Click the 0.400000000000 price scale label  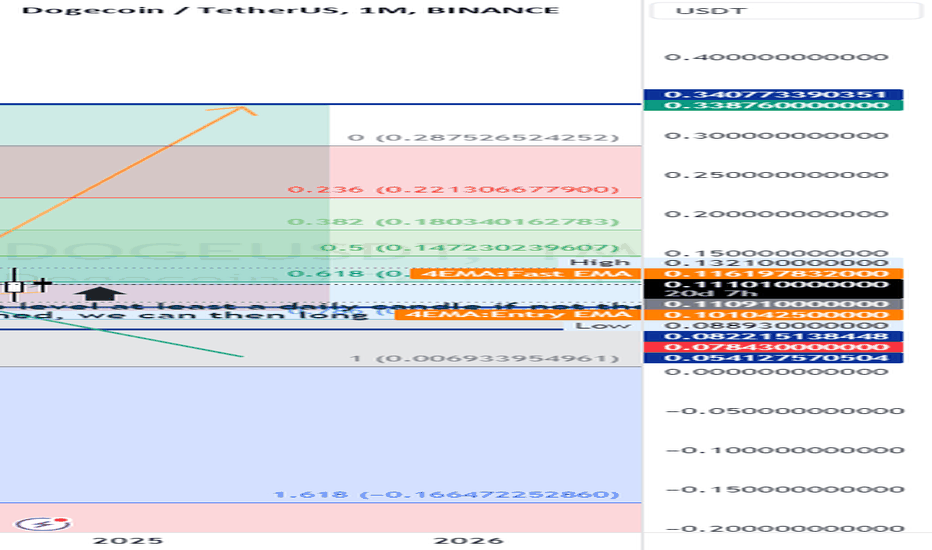click(776, 57)
